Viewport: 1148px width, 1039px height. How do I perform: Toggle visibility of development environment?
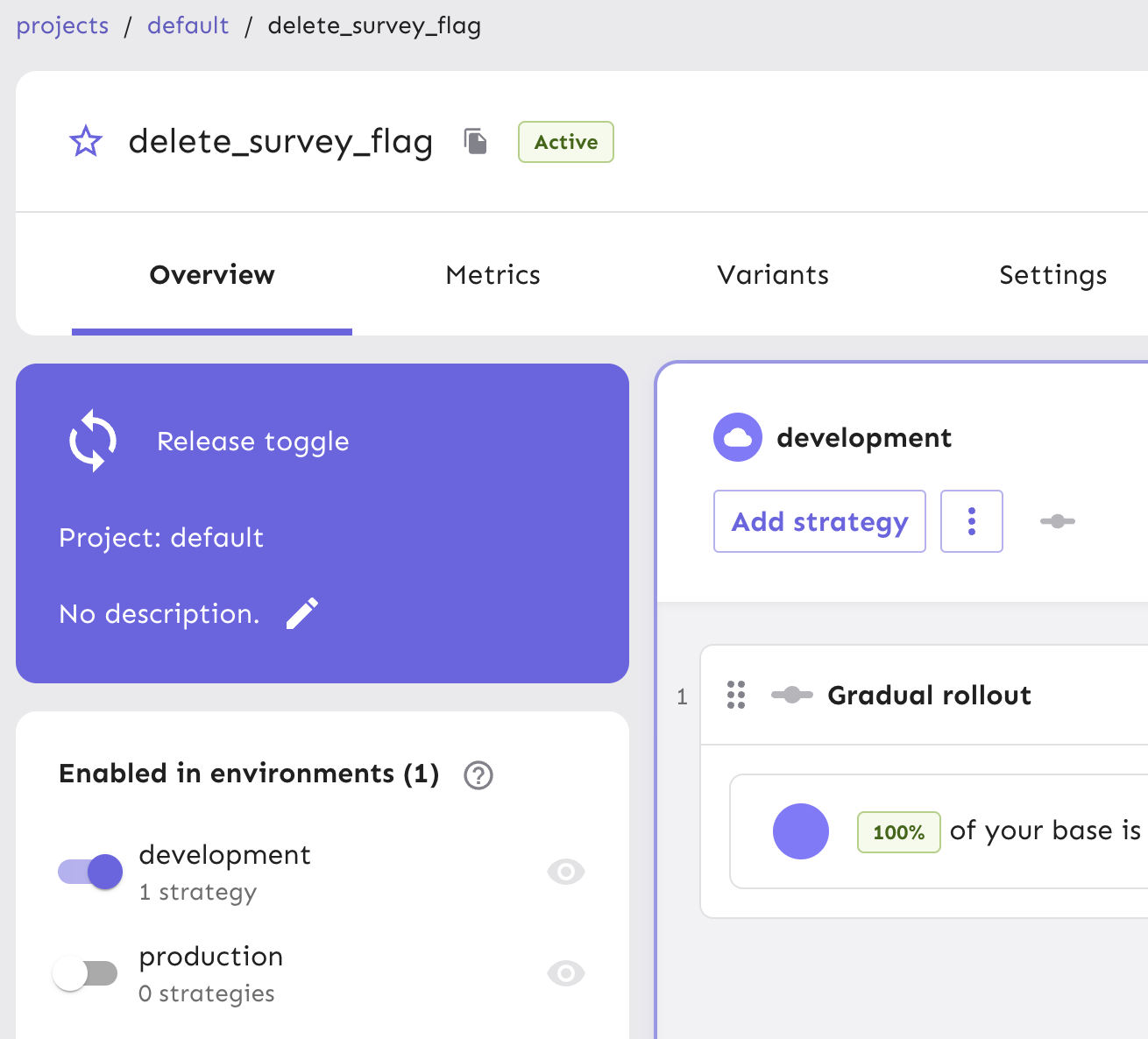[565, 872]
